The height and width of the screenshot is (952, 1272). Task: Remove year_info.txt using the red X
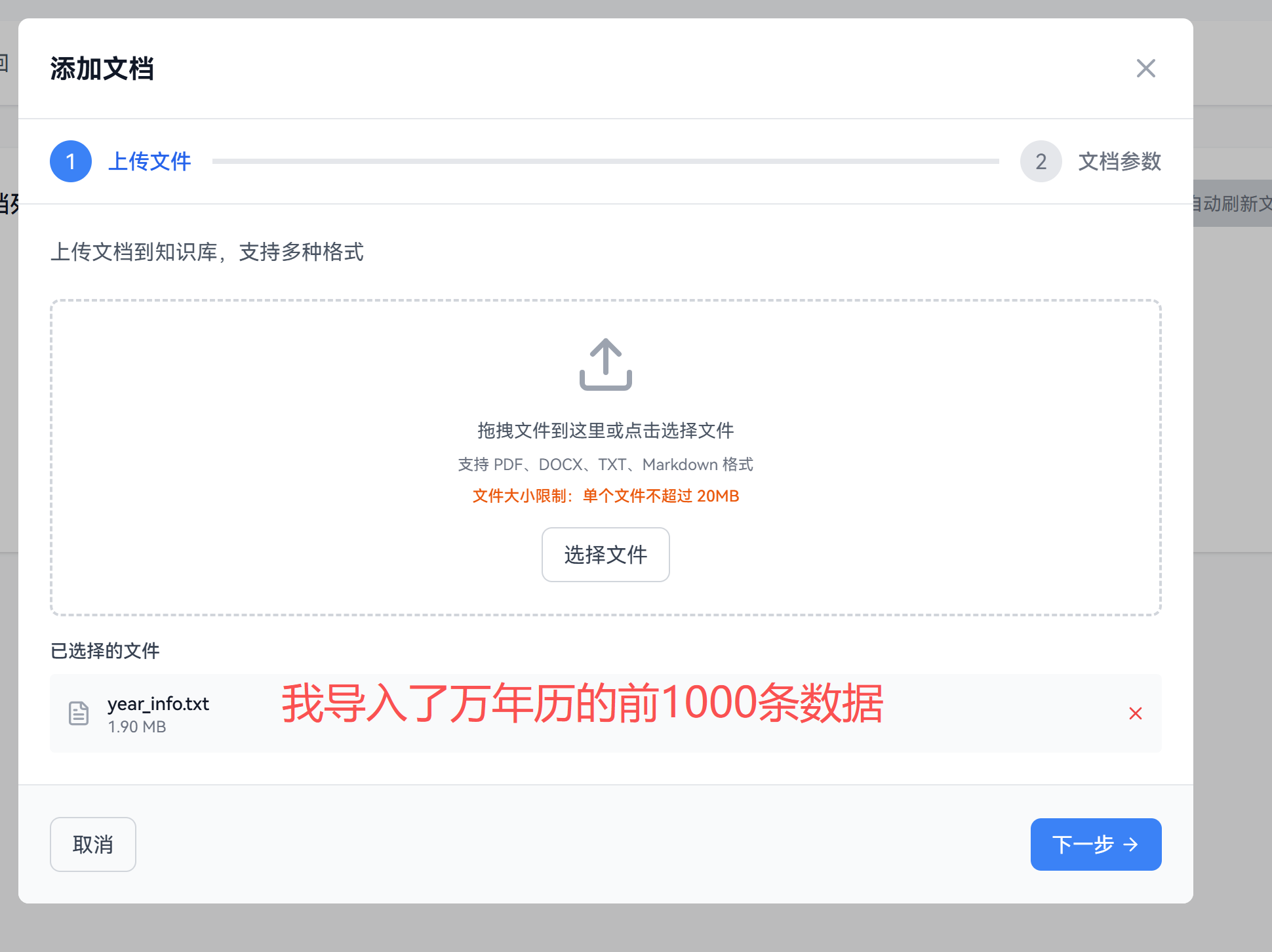point(1136,713)
